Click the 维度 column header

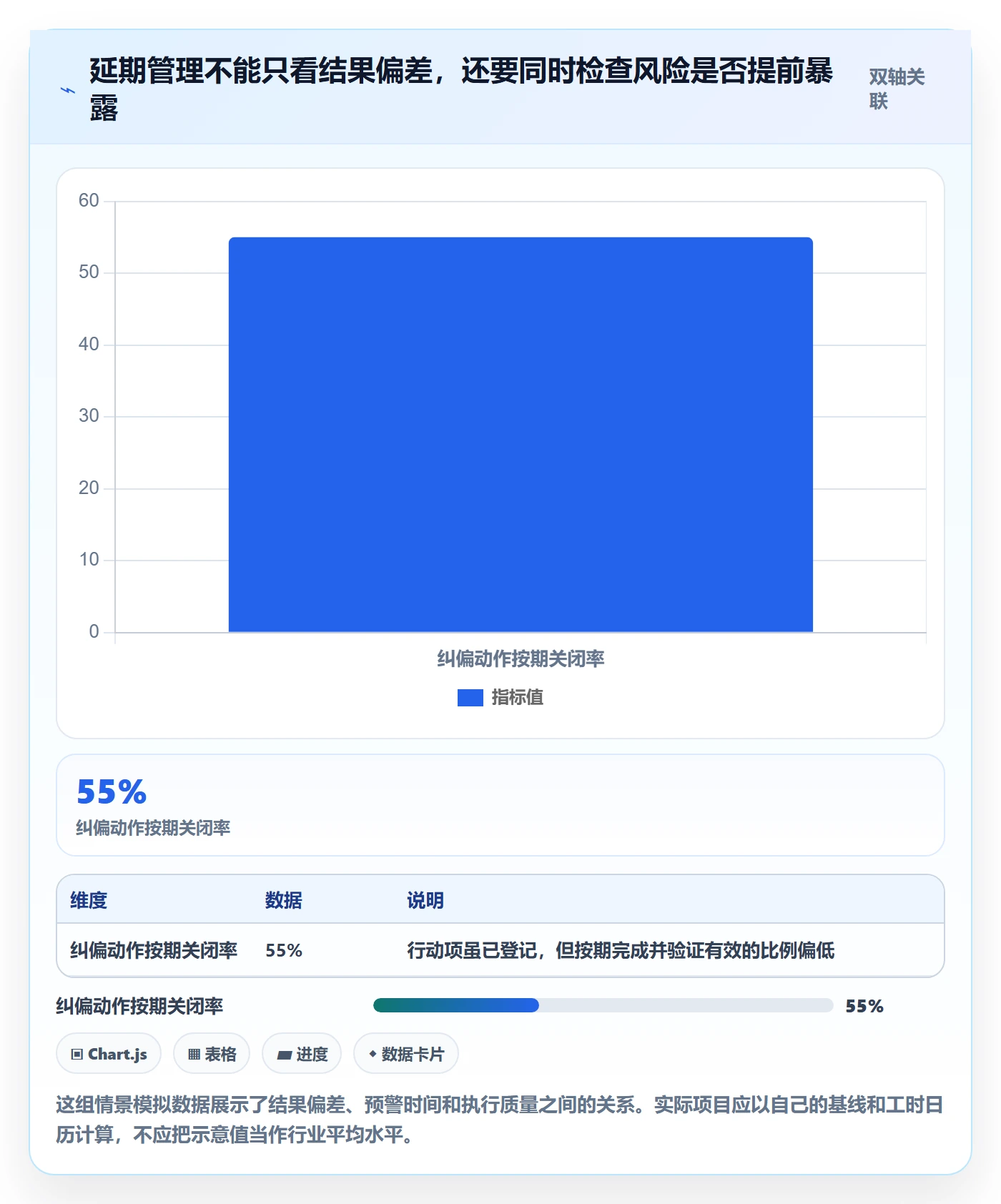pyautogui.click(x=89, y=900)
